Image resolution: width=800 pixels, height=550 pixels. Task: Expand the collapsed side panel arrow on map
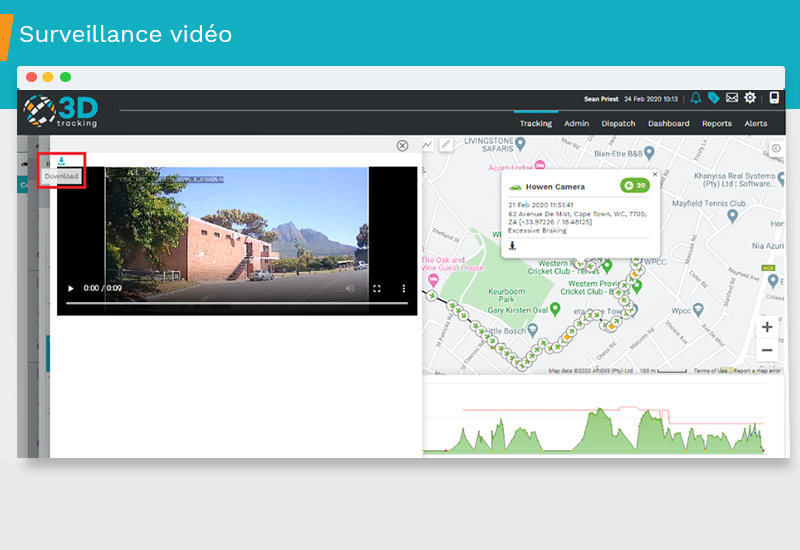tap(777, 148)
